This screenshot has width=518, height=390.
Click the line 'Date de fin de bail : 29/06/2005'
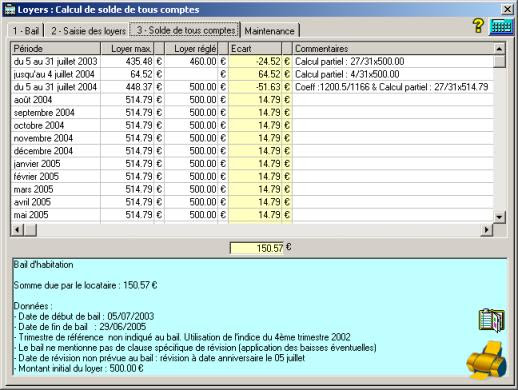coord(80,327)
